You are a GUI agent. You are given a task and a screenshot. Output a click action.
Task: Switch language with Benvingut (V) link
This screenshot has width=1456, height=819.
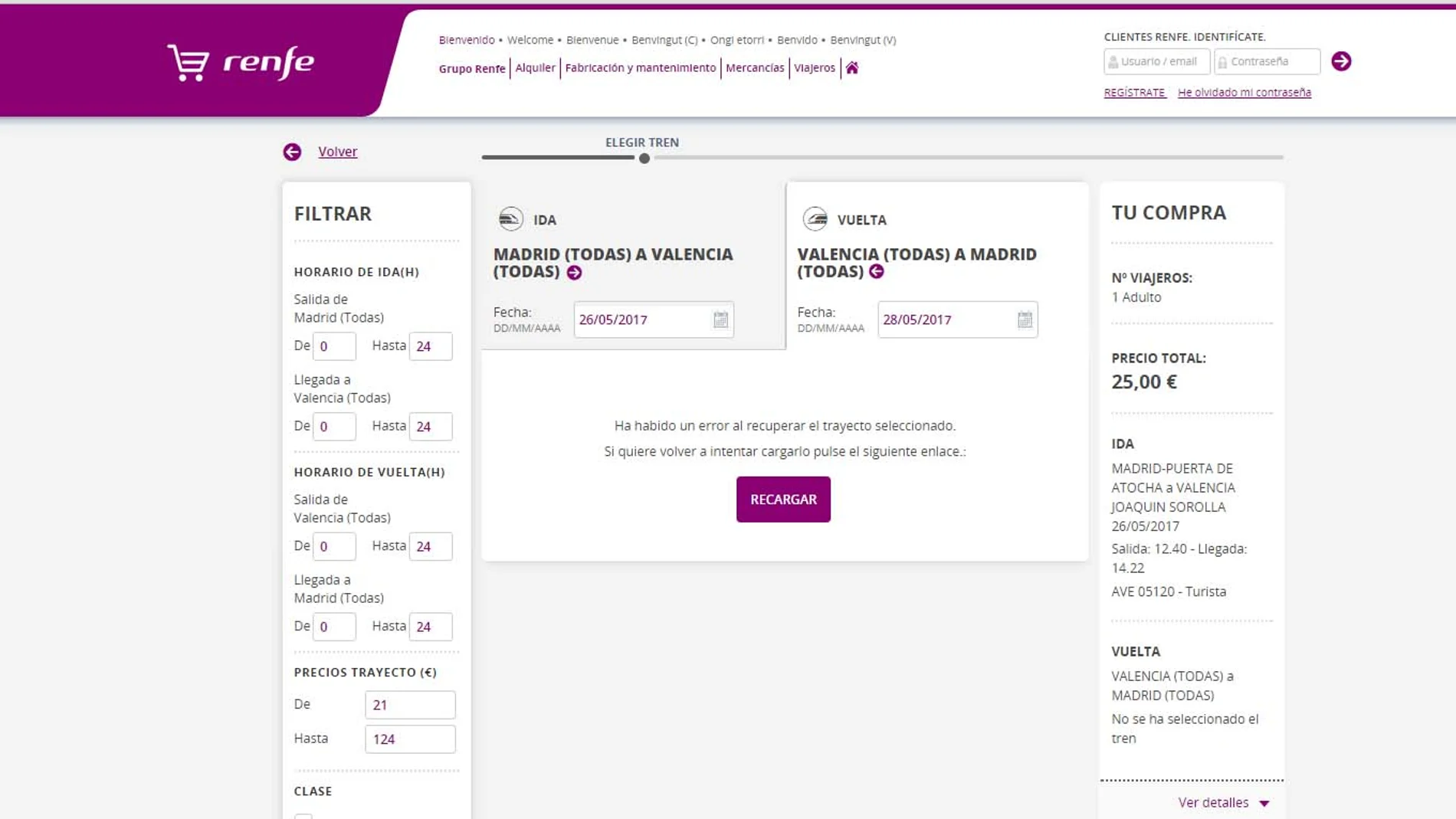click(x=863, y=40)
